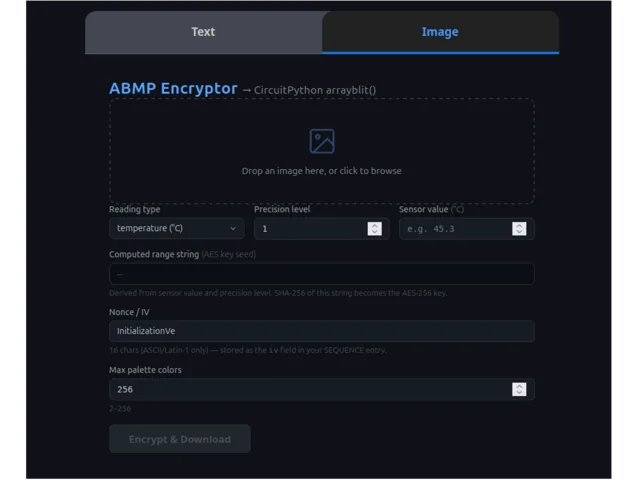Click the '2–256' range hint text
Image resolution: width=640 pixels, height=480 pixels.
(120, 409)
